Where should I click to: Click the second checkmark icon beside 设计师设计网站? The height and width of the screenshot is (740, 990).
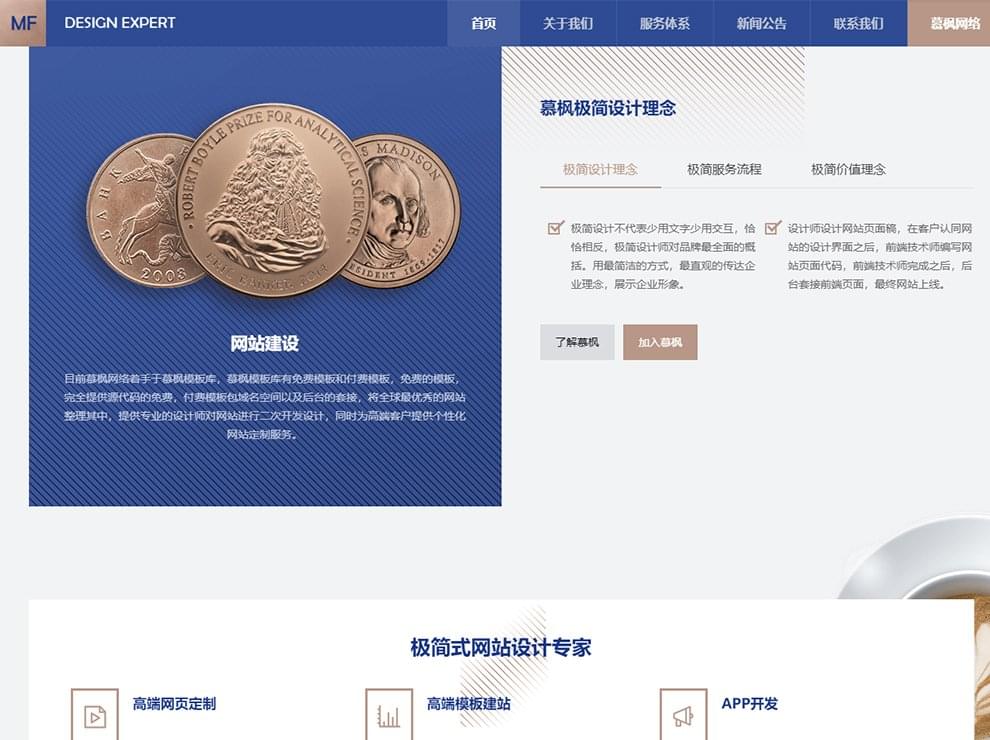click(x=773, y=227)
